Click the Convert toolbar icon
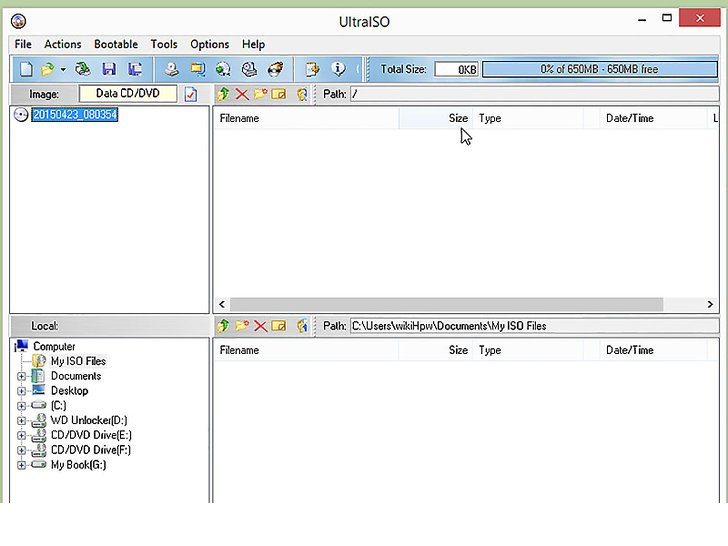The height and width of the screenshot is (546, 728). click(x=198, y=69)
